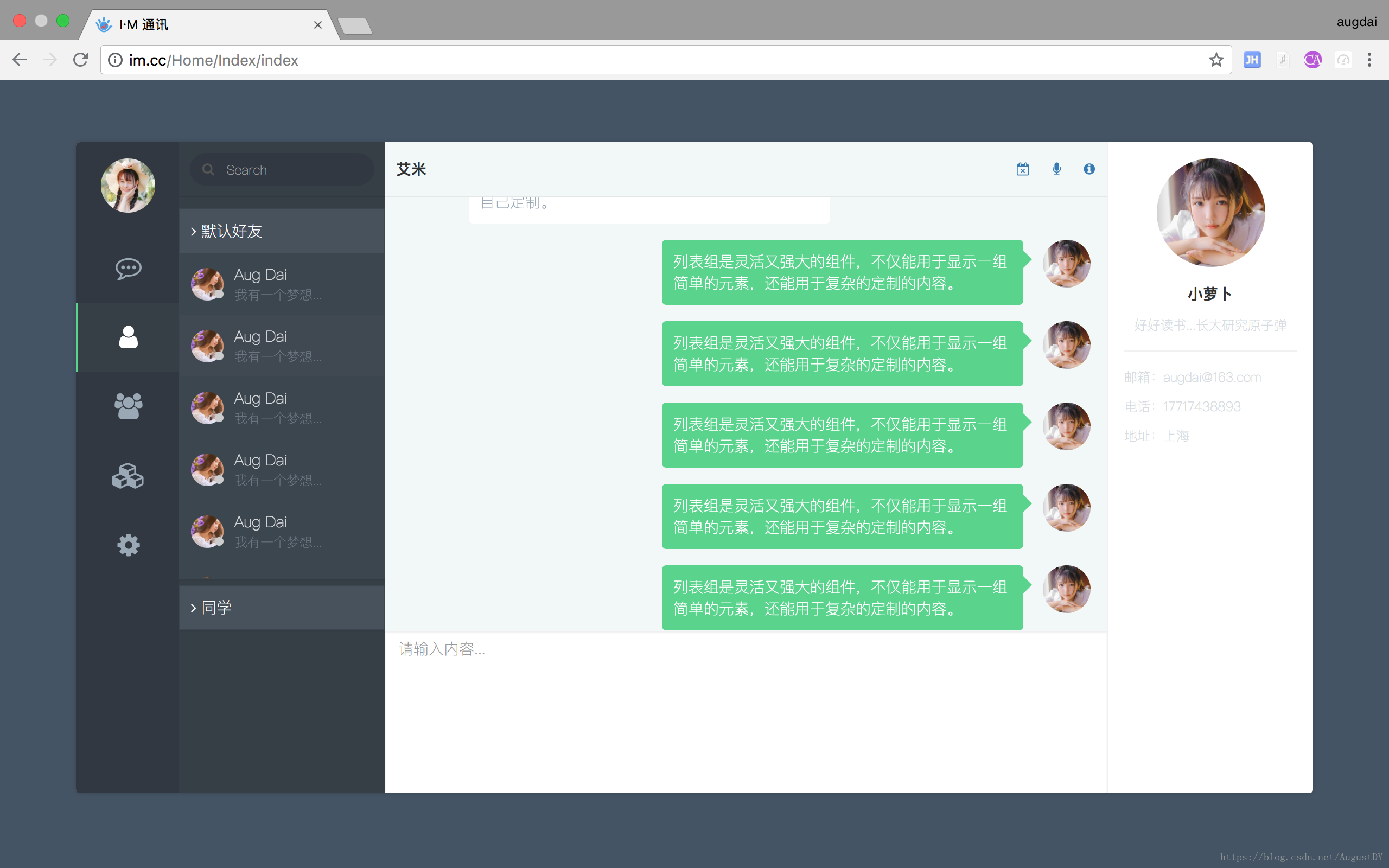Bookmark page with the star icon
Image resolution: width=1389 pixels, height=868 pixels.
(1216, 60)
